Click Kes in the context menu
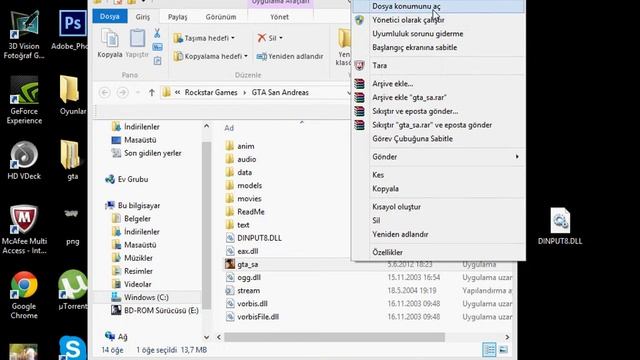This screenshot has height=360, width=640. click(438, 175)
